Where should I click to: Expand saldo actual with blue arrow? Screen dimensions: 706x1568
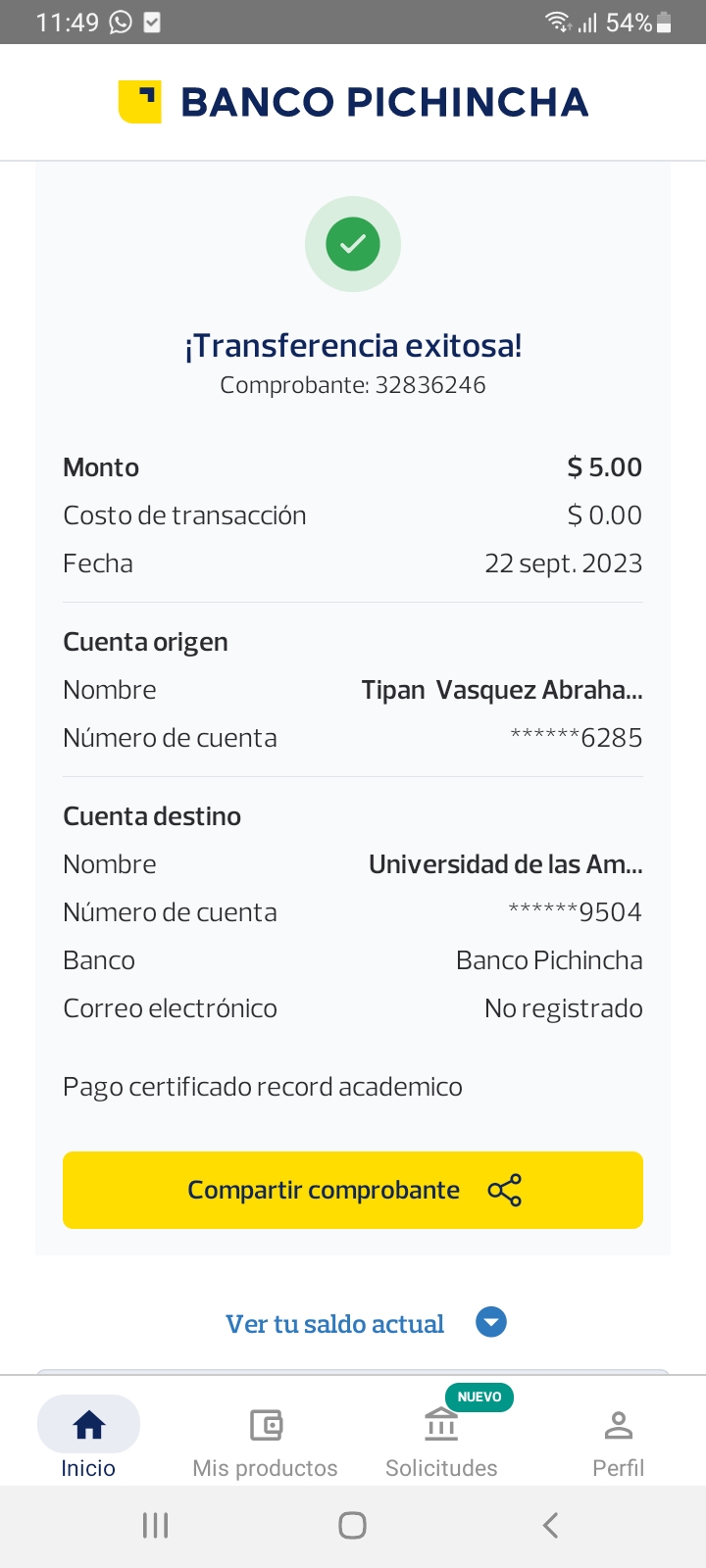click(x=491, y=1323)
